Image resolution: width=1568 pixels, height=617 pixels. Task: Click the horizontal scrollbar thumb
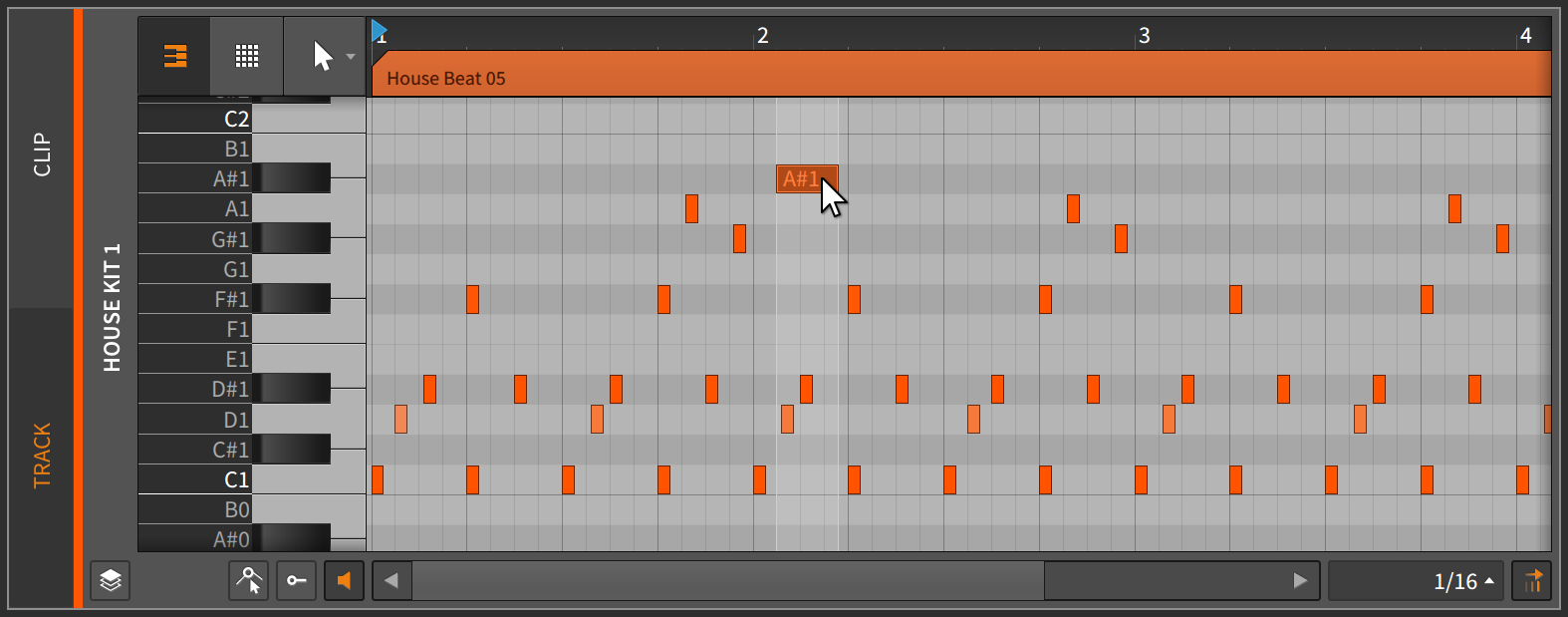728,580
